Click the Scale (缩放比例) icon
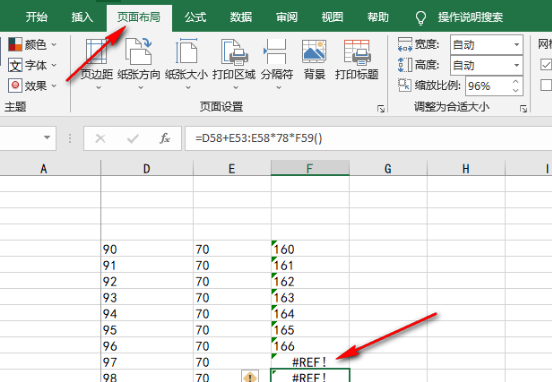This screenshot has width=552, height=382. click(x=404, y=85)
